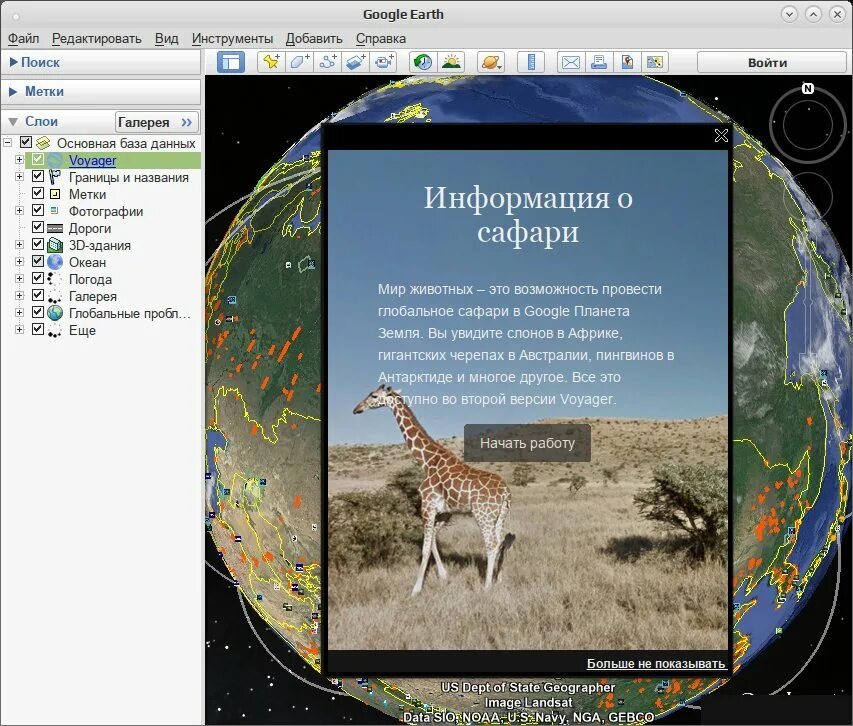Viewport: 853px width, 726px height.
Task: Click the 3D buildings layer icon
Action: (55, 245)
